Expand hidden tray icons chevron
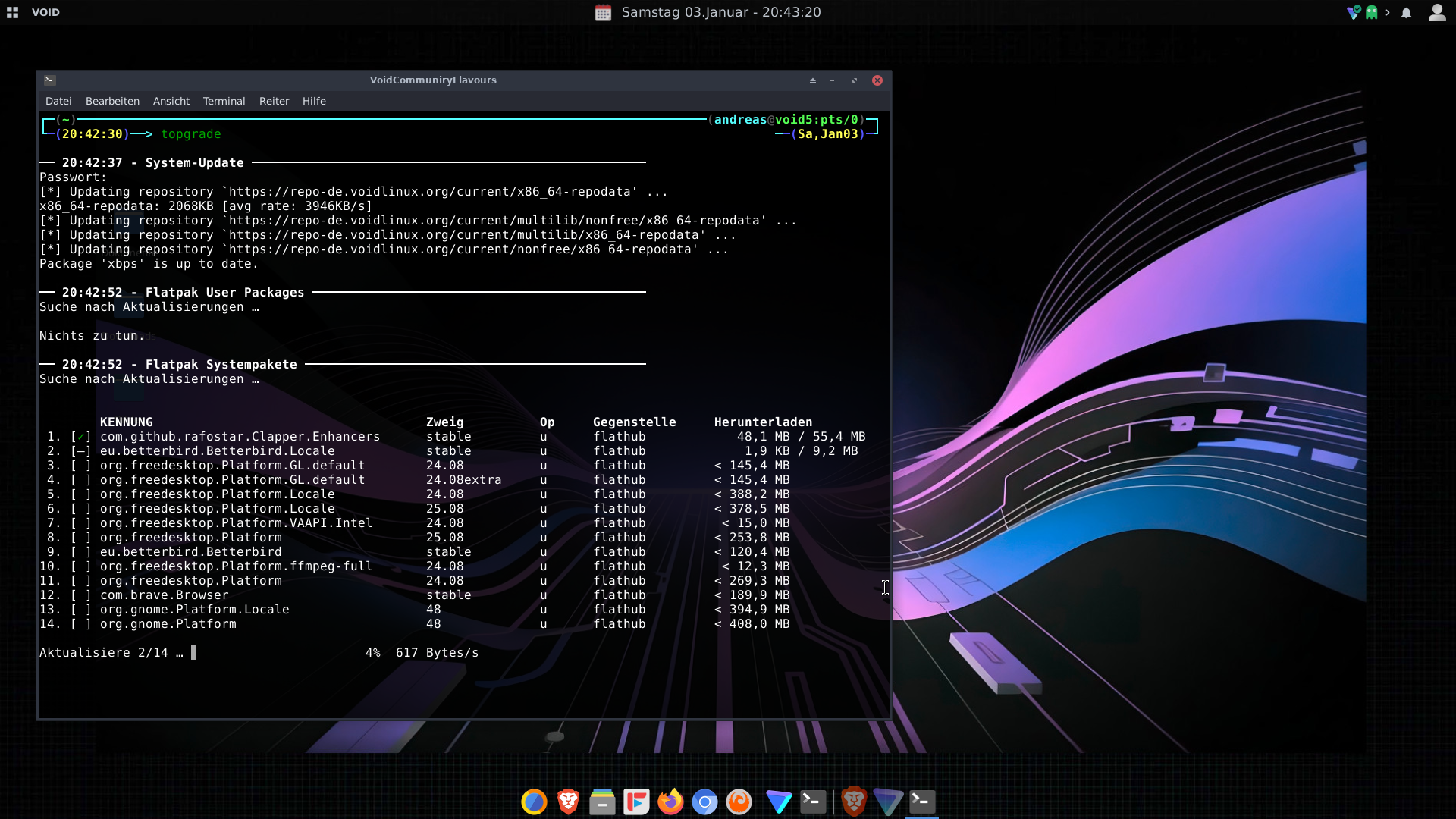 click(x=1388, y=12)
